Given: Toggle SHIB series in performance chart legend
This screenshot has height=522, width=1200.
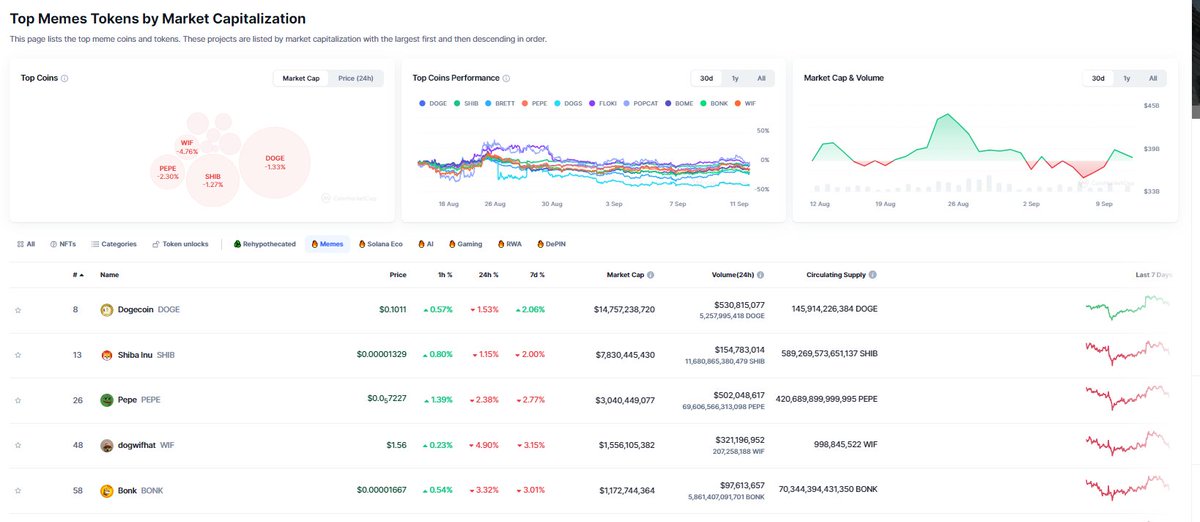Looking at the screenshot, I should click(465, 103).
